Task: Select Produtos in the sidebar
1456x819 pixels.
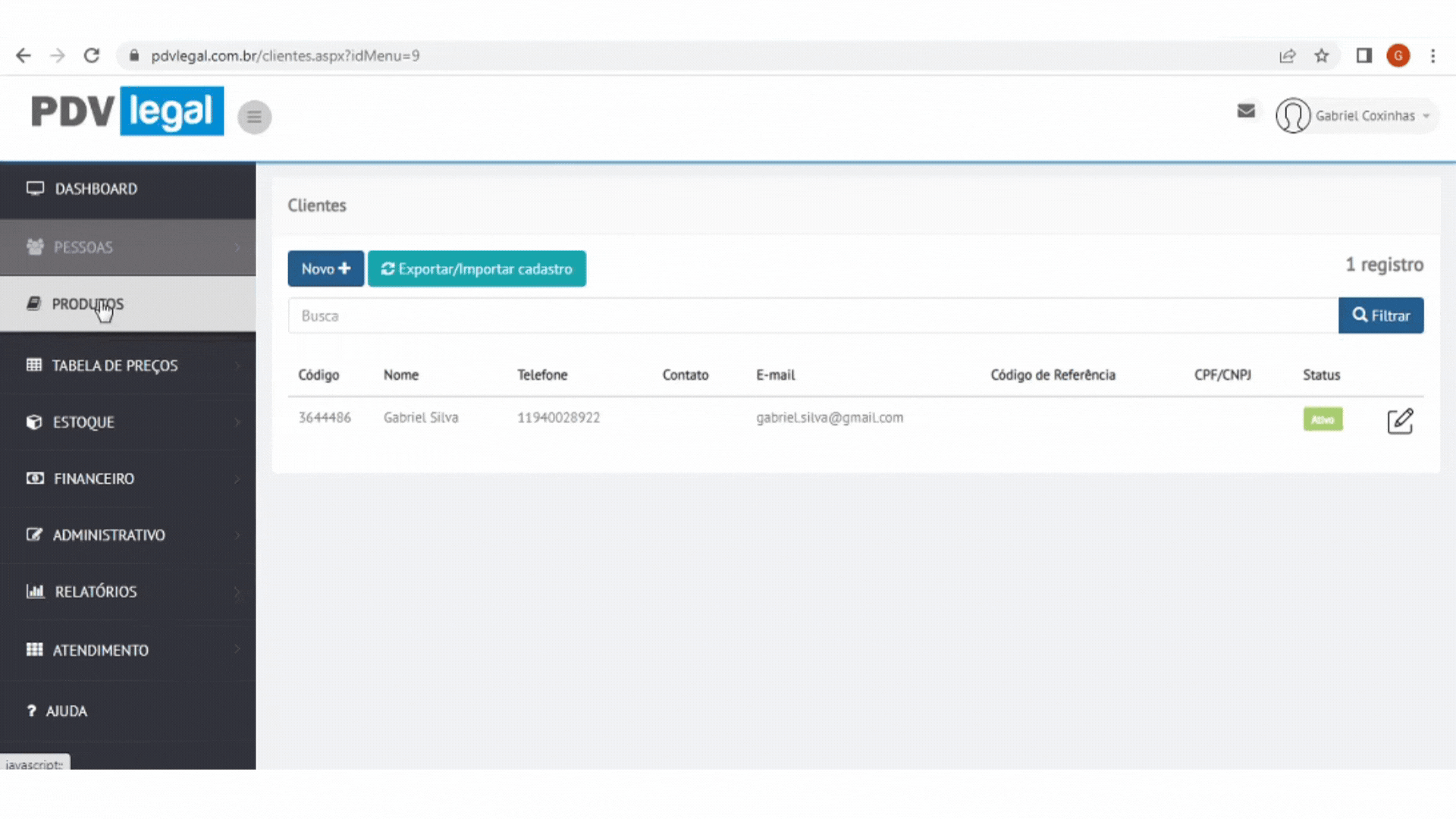Action: tap(87, 304)
